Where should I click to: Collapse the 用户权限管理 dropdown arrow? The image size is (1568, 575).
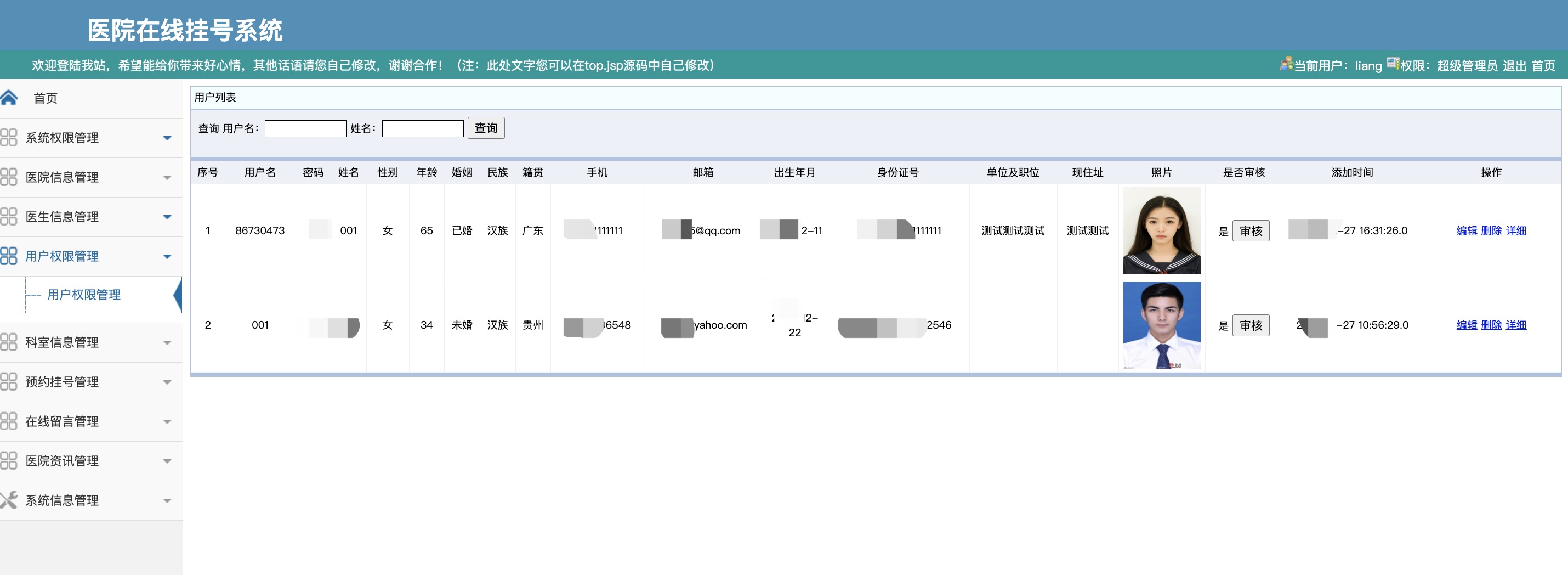click(x=167, y=256)
